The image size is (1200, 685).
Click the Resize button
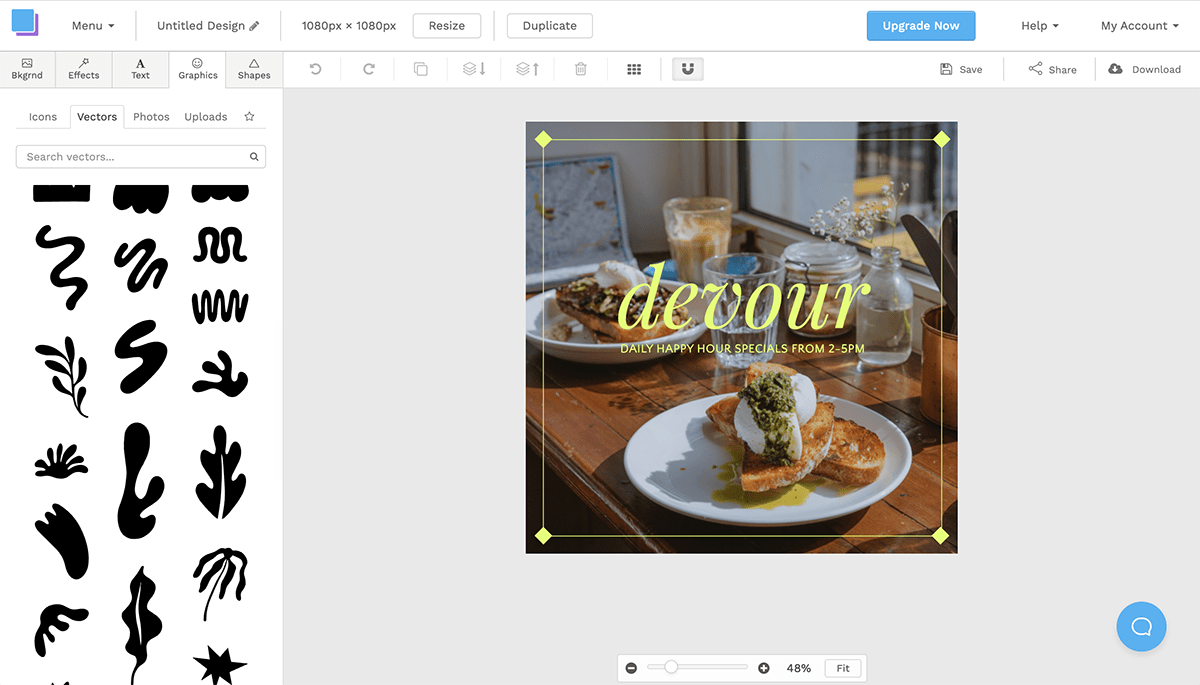(x=446, y=26)
